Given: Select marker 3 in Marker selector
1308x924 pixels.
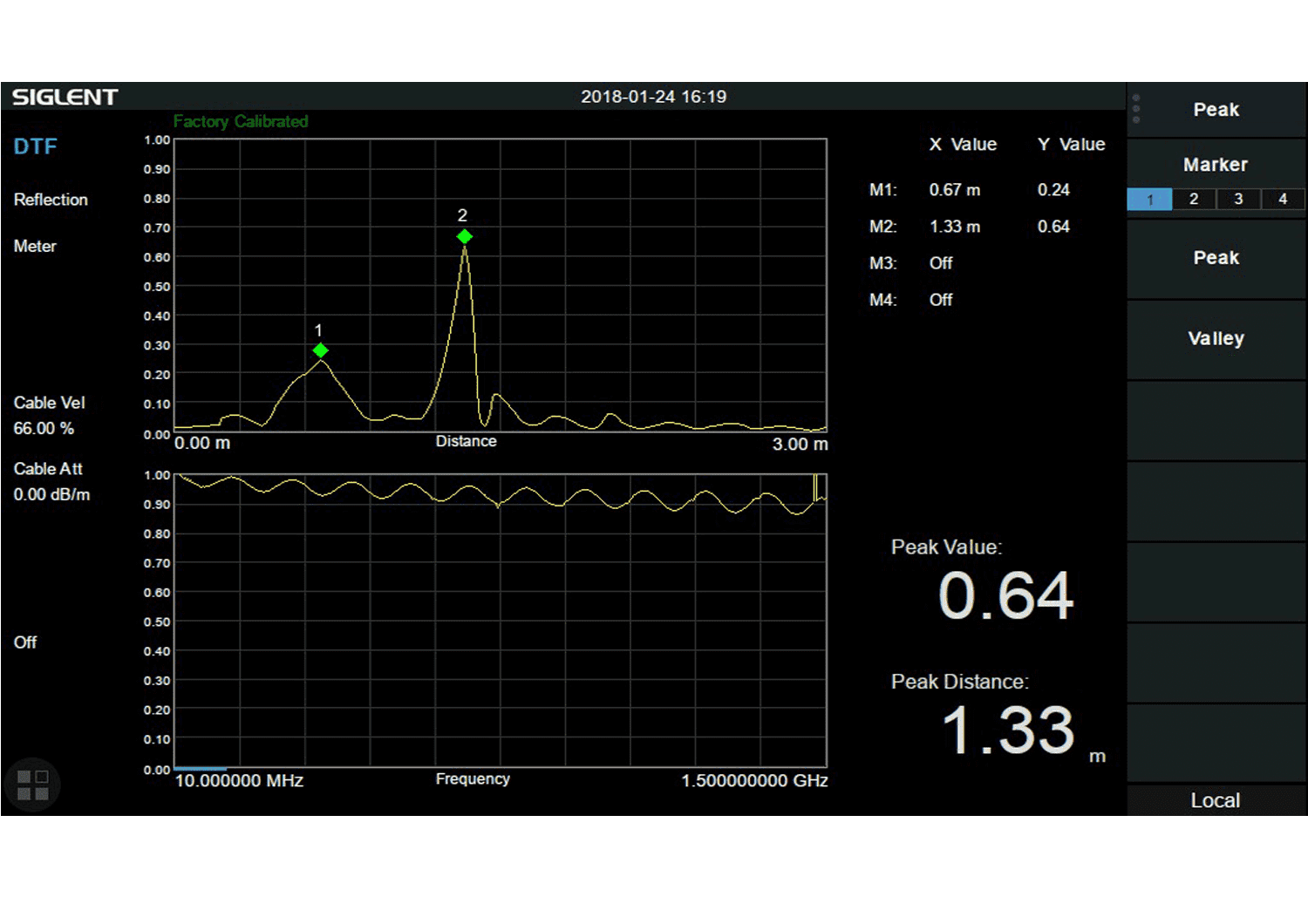Looking at the screenshot, I should point(1238,200).
